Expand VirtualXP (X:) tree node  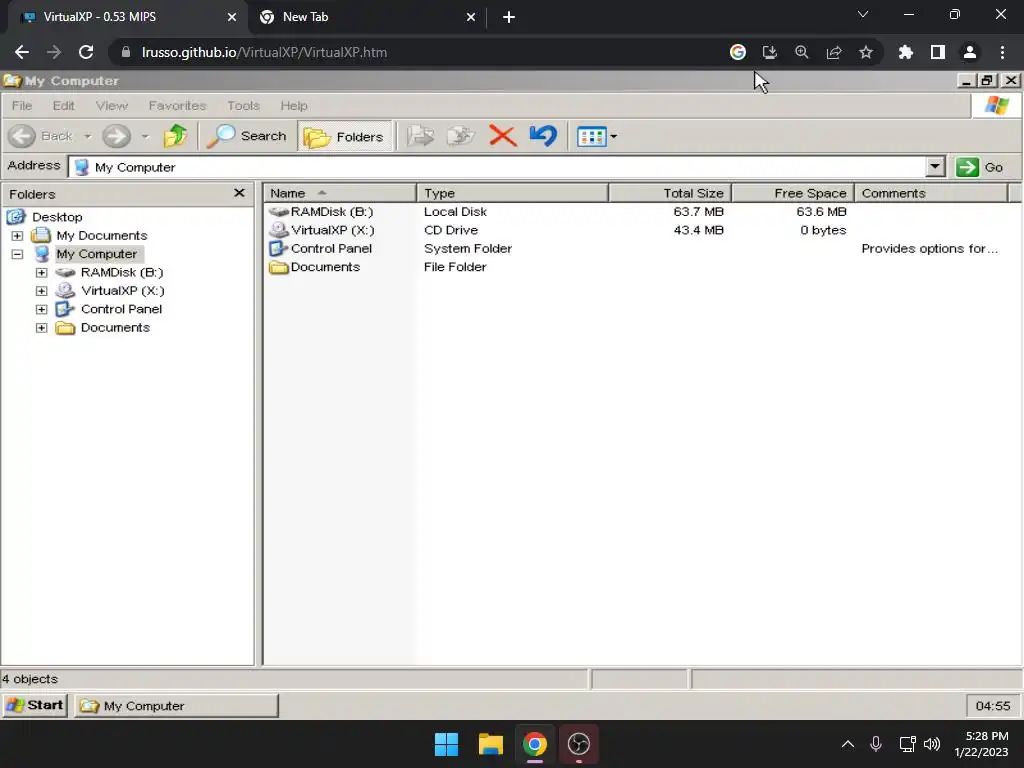pyautogui.click(x=42, y=291)
